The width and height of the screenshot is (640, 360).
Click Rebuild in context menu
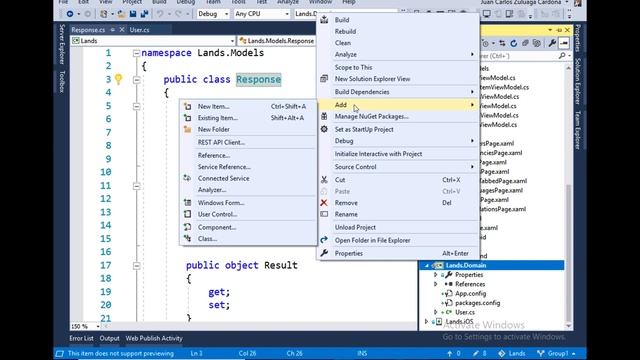click(398, 31)
